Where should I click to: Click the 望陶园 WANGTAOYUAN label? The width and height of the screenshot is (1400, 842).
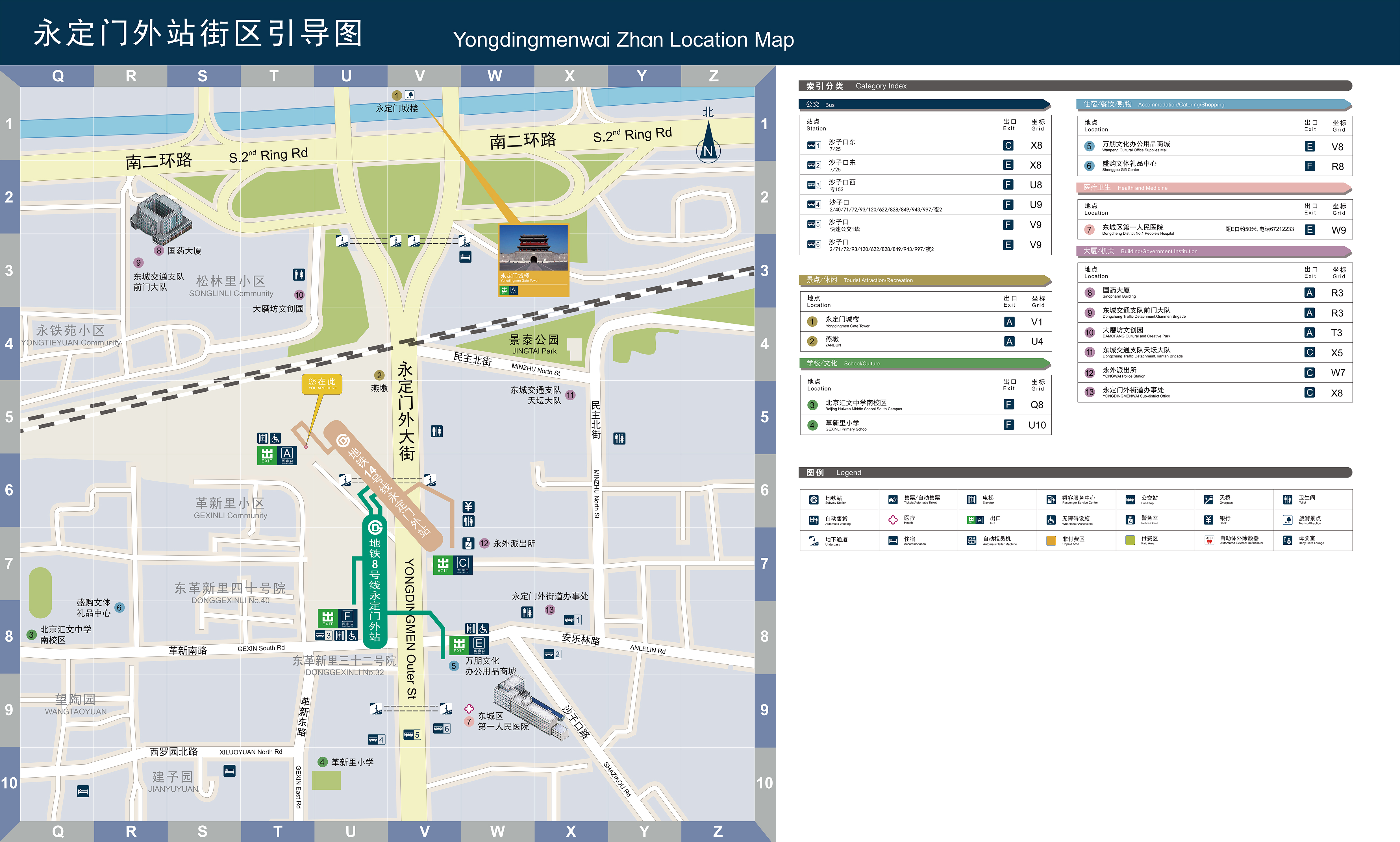(x=75, y=704)
